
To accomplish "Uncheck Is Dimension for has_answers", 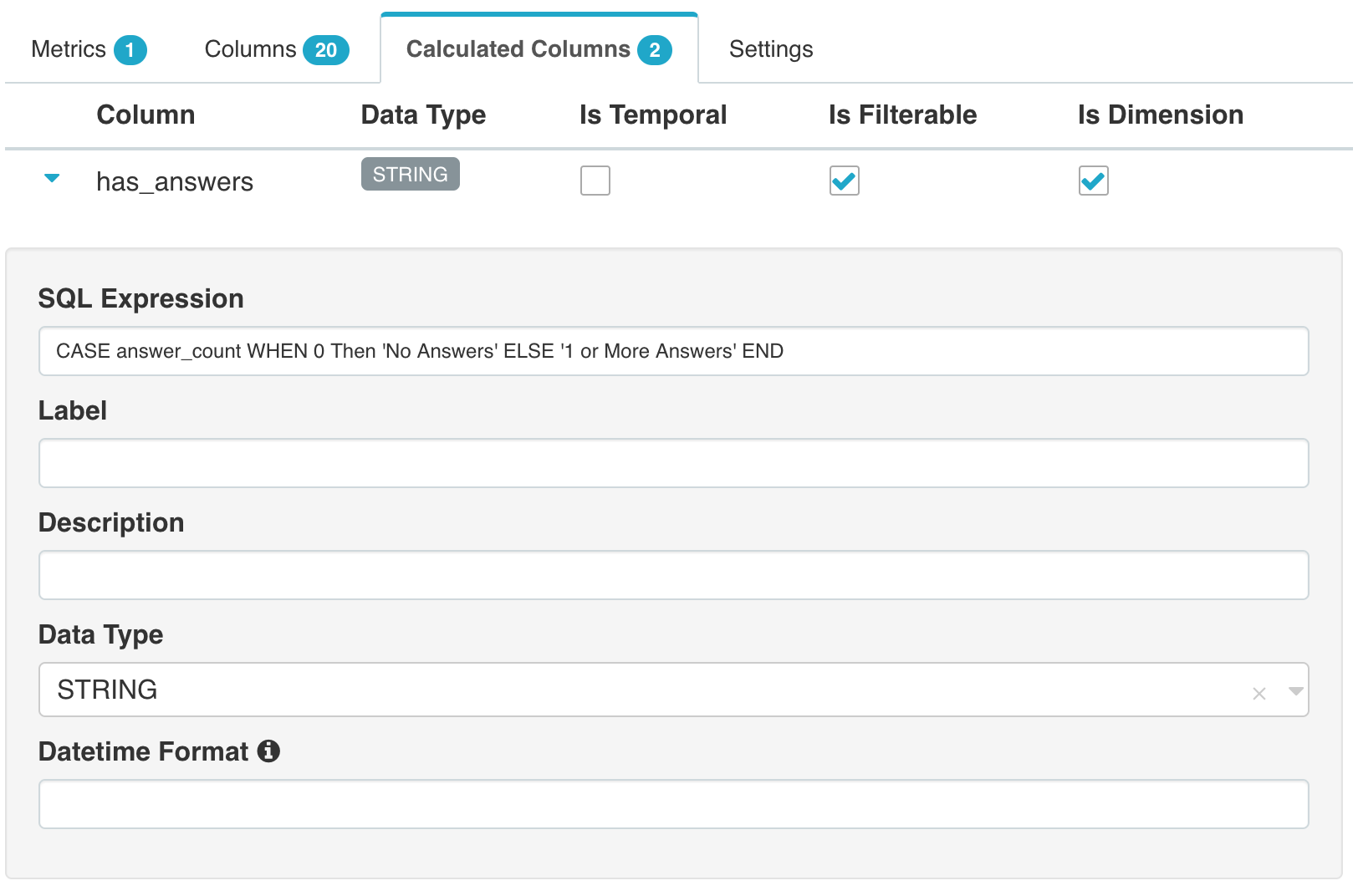I will point(1093,181).
